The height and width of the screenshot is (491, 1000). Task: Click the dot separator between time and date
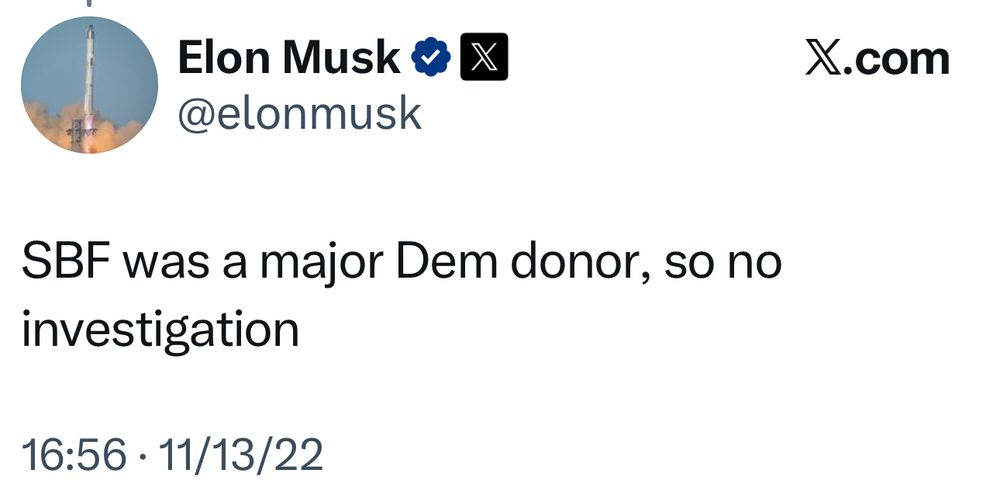tap(142, 456)
